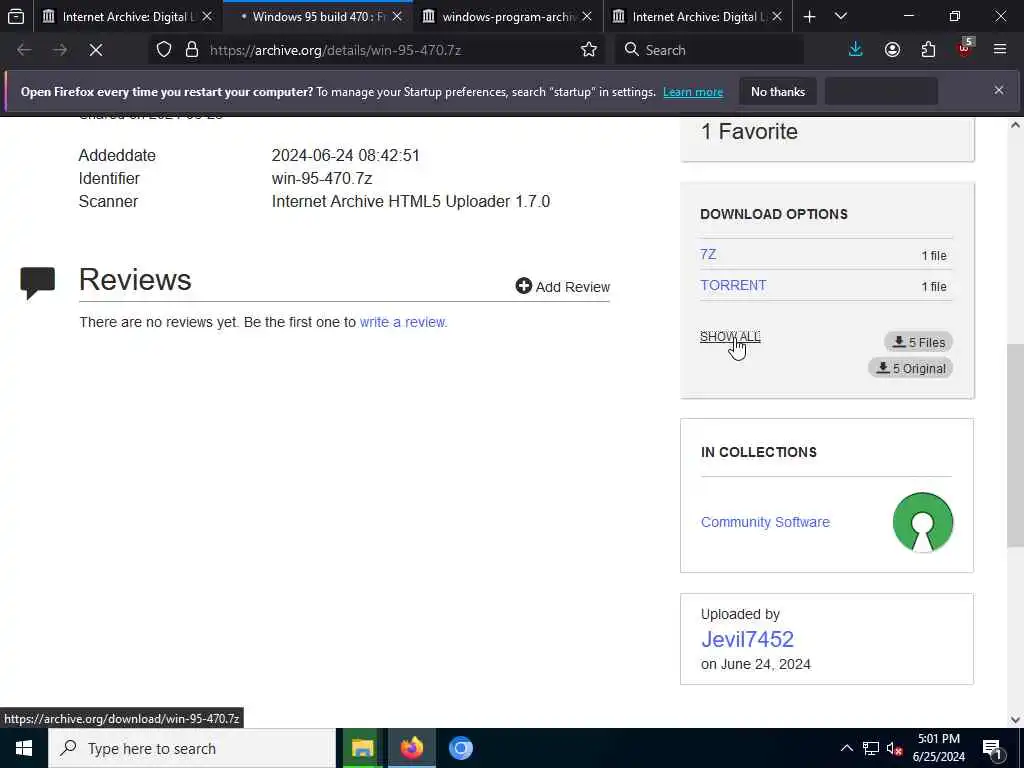Stop loading the page
This screenshot has width=1024, height=768.
[96, 50]
